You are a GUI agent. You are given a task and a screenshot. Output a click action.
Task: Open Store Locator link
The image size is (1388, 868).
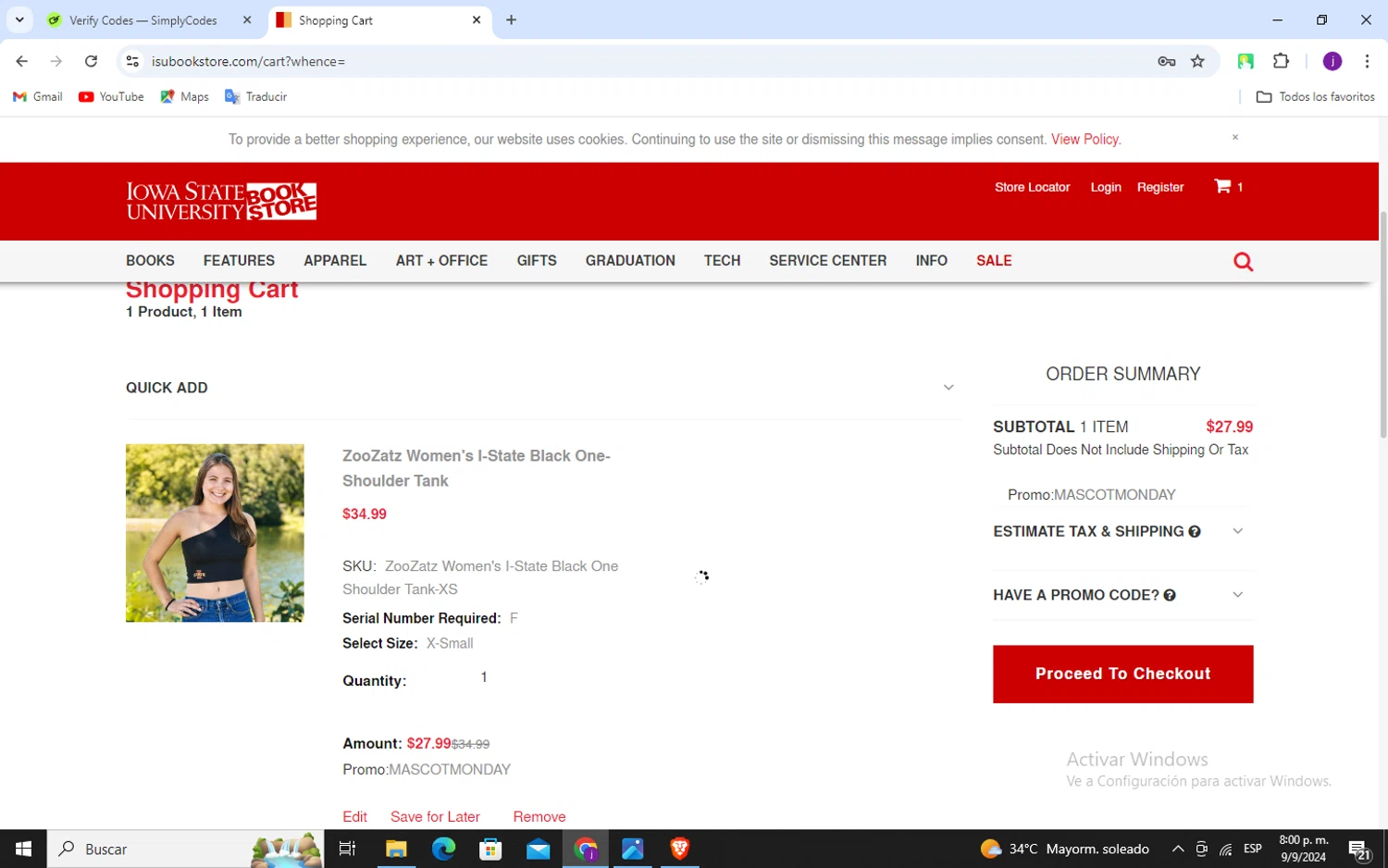[x=1032, y=187]
